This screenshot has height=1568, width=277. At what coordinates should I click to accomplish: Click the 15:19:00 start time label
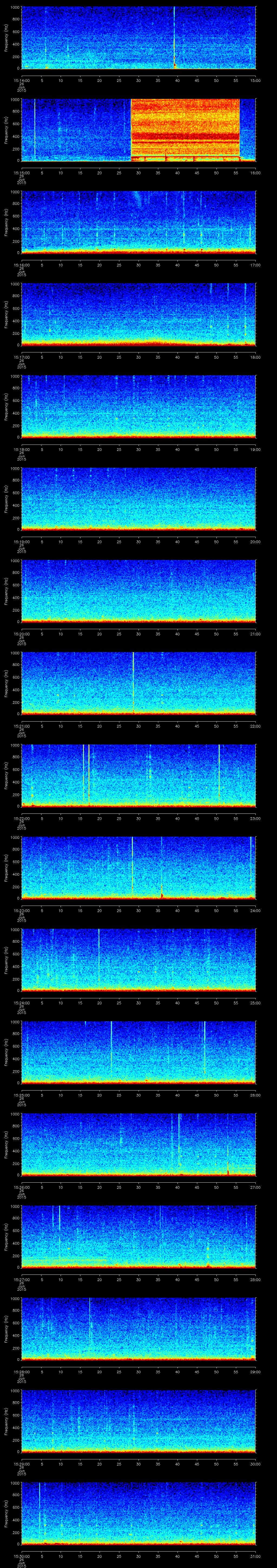[21, 542]
